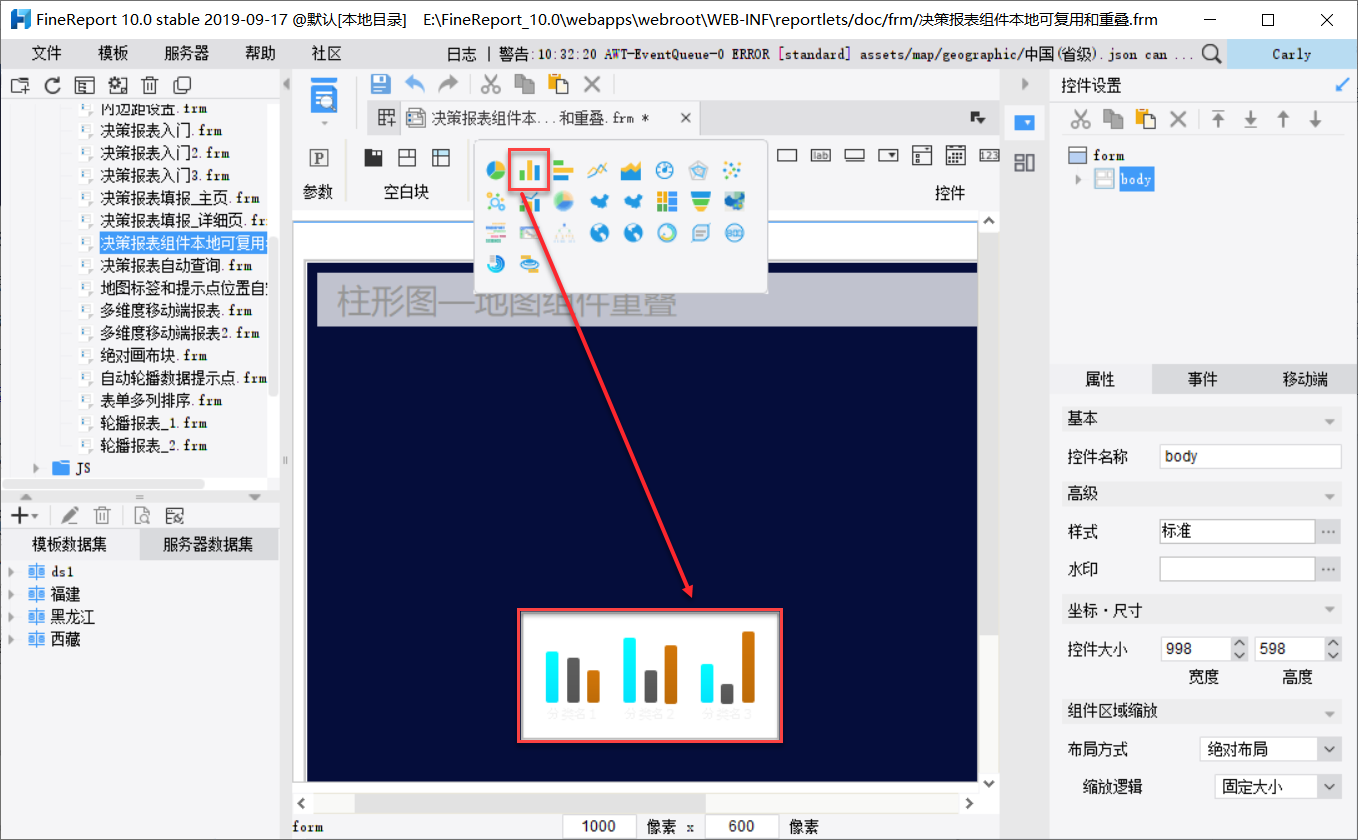Pick the gauge chart icon
This screenshot has height=840, width=1358.
[x=665, y=170]
